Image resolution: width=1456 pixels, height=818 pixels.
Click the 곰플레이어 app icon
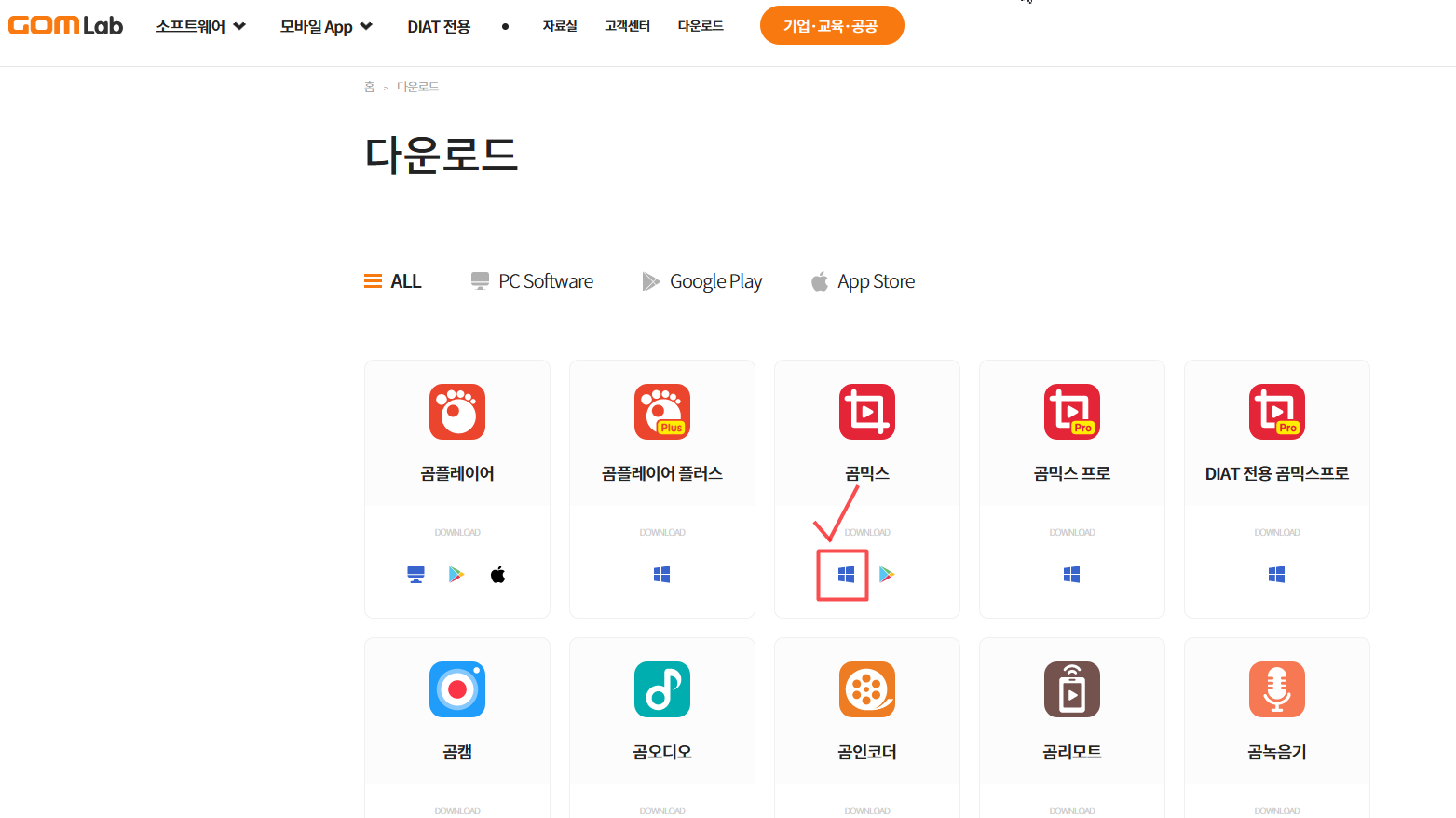click(x=457, y=412)
